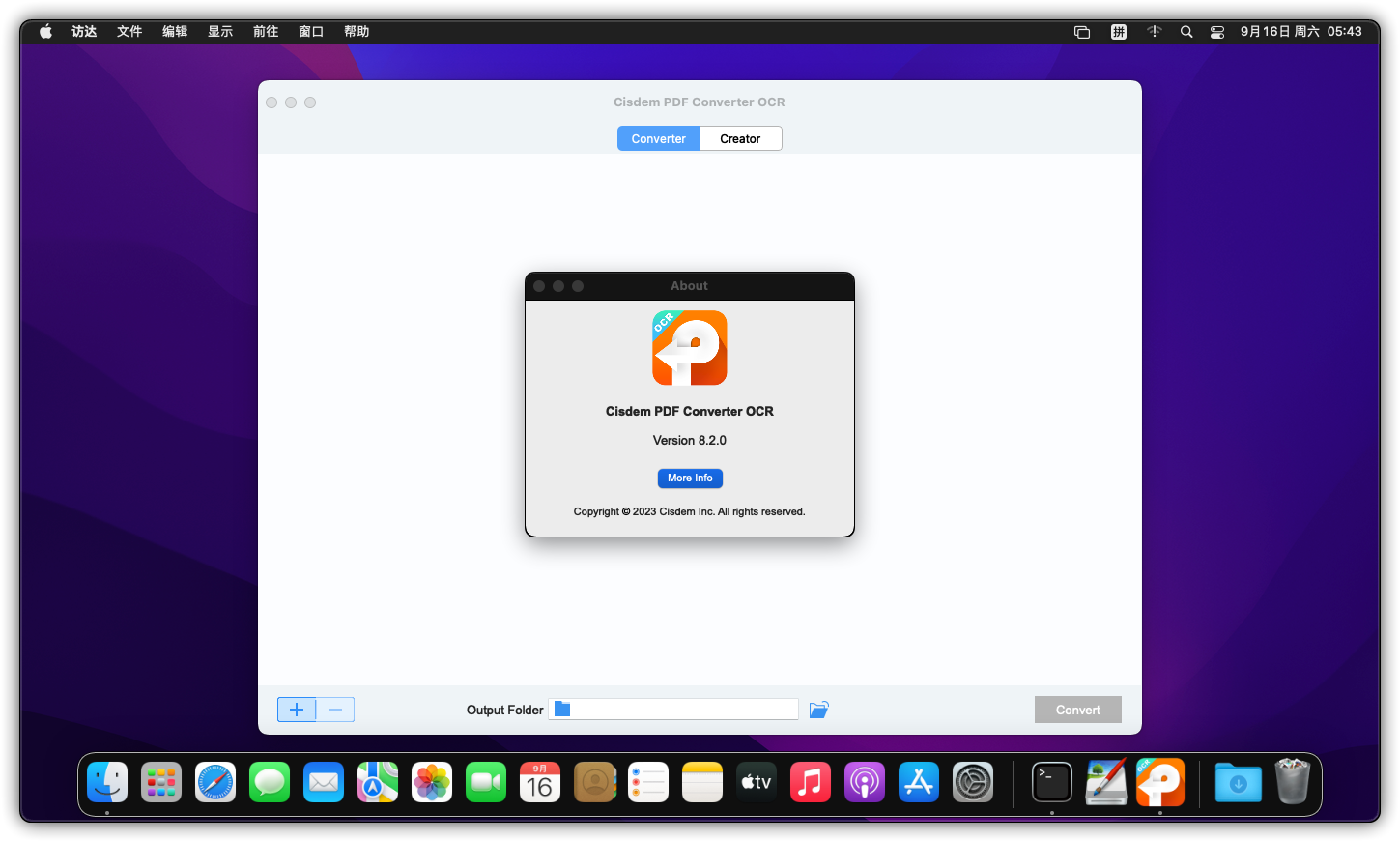
Task: Click the Output Folder path field
Action: (673, 710)
